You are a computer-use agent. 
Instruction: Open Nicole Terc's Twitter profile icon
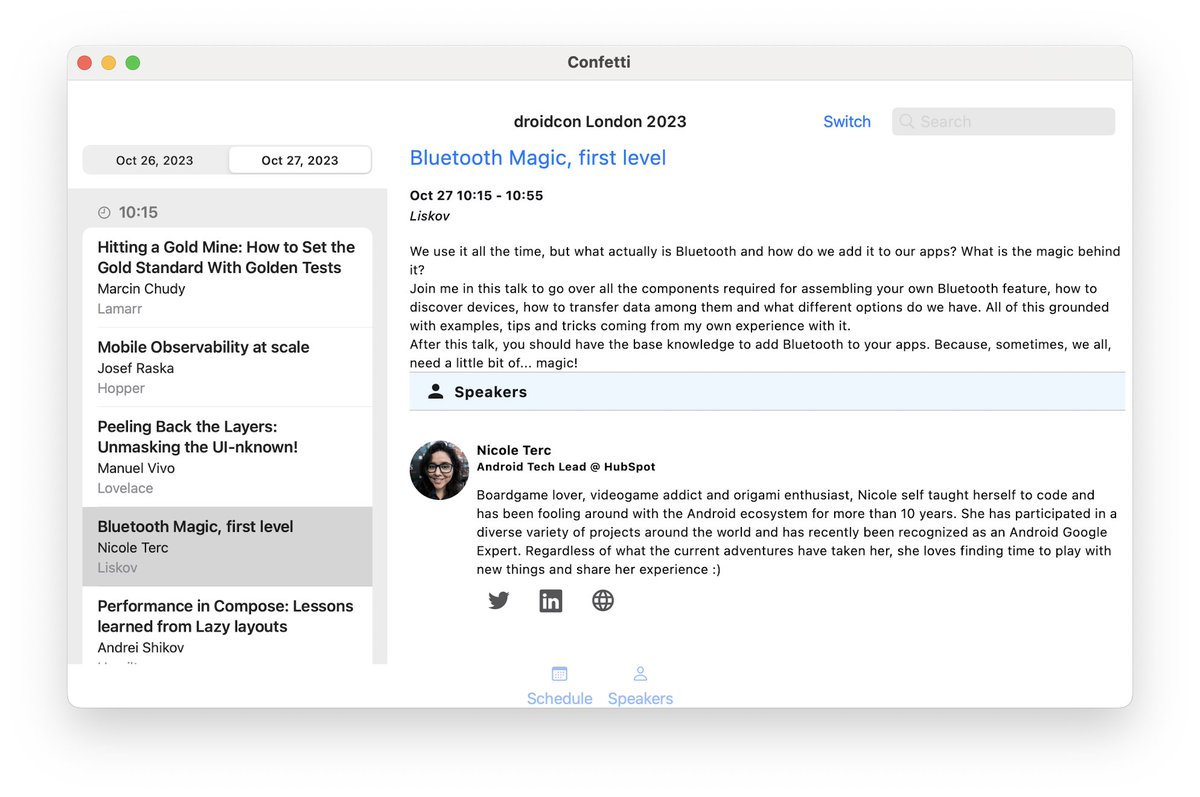pyautogui.click(x=498, y=601)
